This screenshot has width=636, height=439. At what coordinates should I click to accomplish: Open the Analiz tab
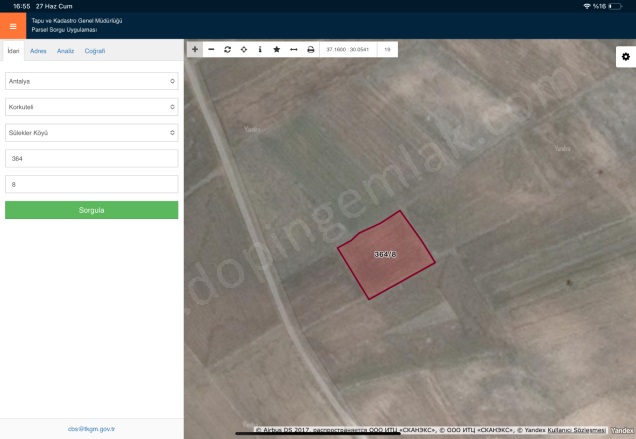[x=65, y=50]
